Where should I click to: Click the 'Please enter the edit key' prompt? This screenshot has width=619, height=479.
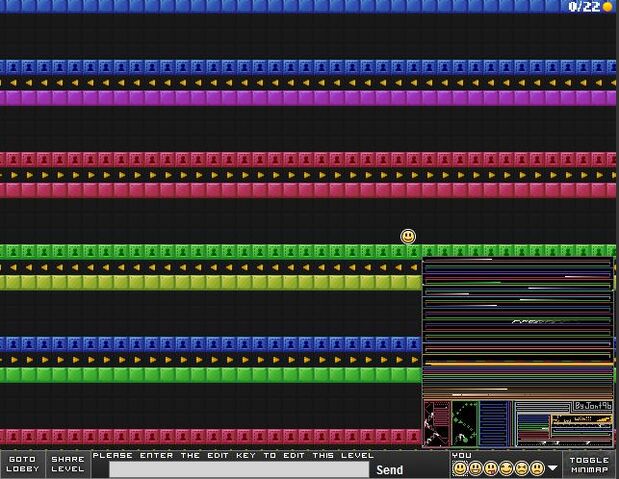click(x=233, y=455)
